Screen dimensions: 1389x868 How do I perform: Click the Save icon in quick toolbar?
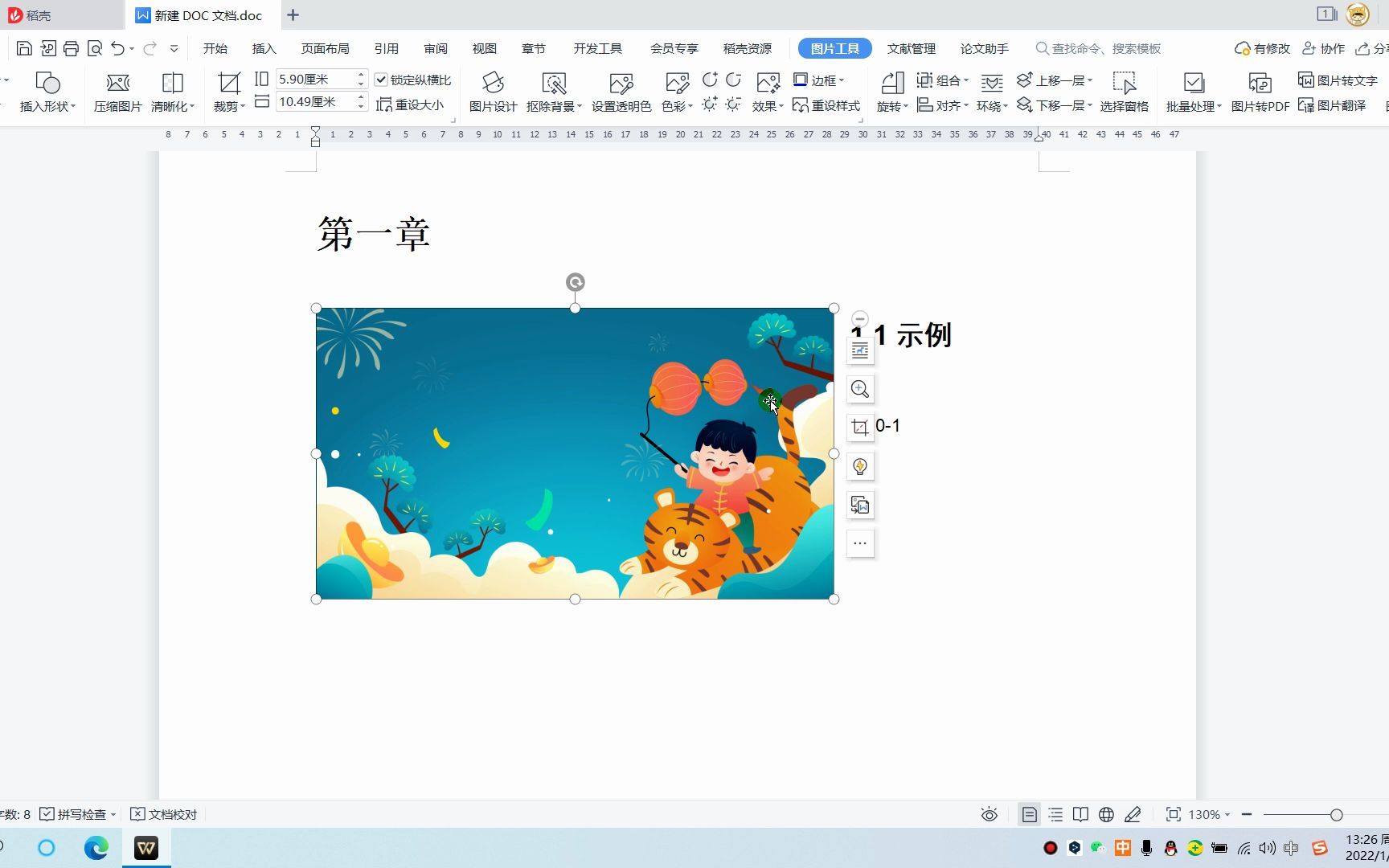[24, 48]
